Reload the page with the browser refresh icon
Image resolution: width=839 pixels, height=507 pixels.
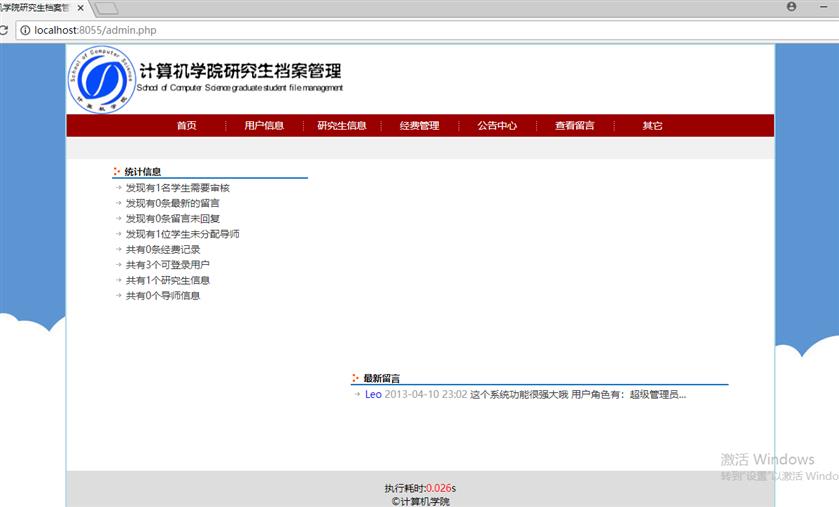click(5, 30)
